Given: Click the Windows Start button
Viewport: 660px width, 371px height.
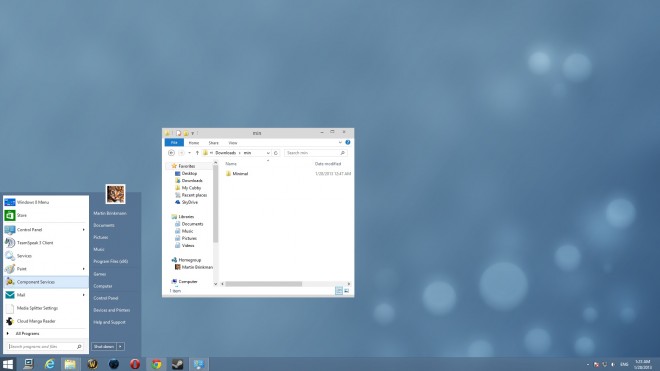Looking at the screenshot, I should [x=8, y=364].
